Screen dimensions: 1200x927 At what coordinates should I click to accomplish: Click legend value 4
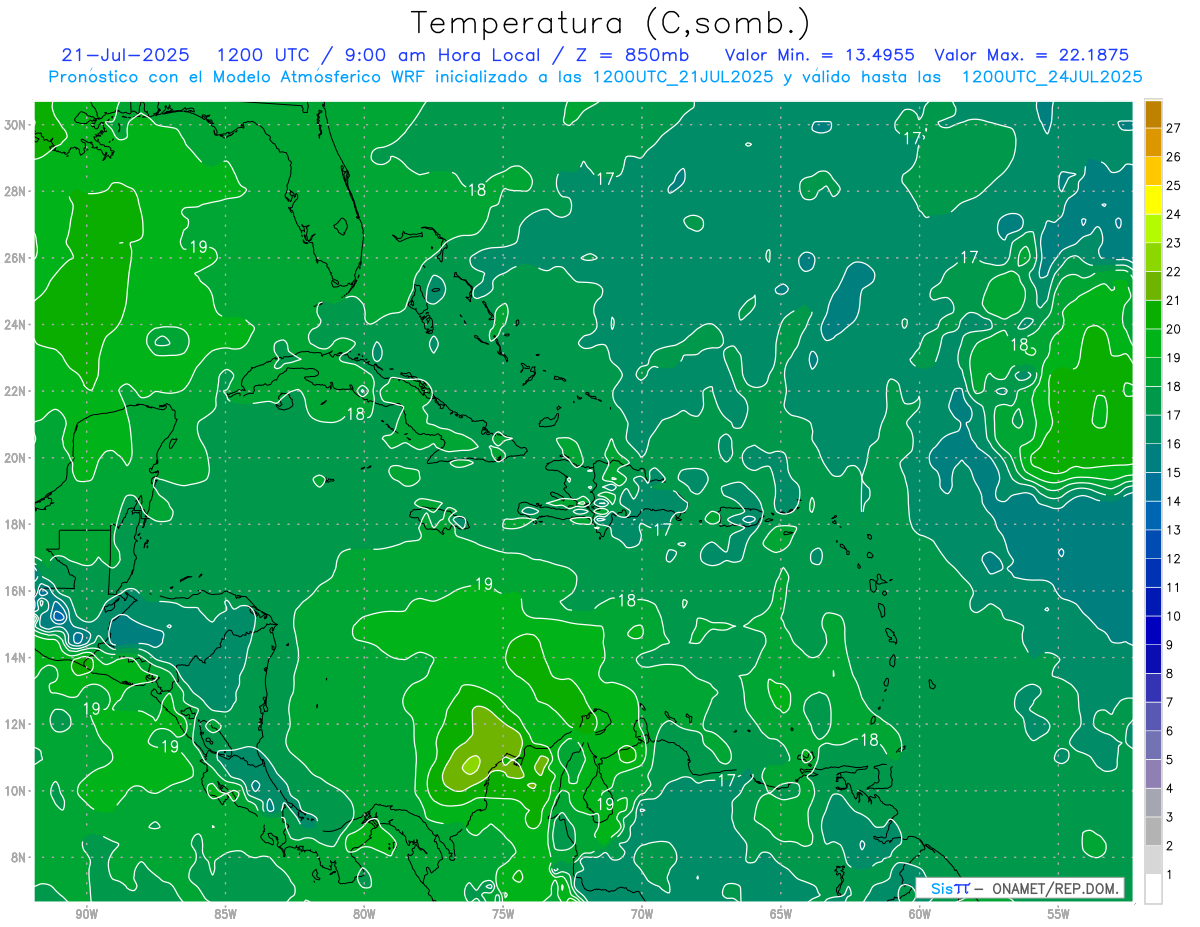pos(1170,789)
